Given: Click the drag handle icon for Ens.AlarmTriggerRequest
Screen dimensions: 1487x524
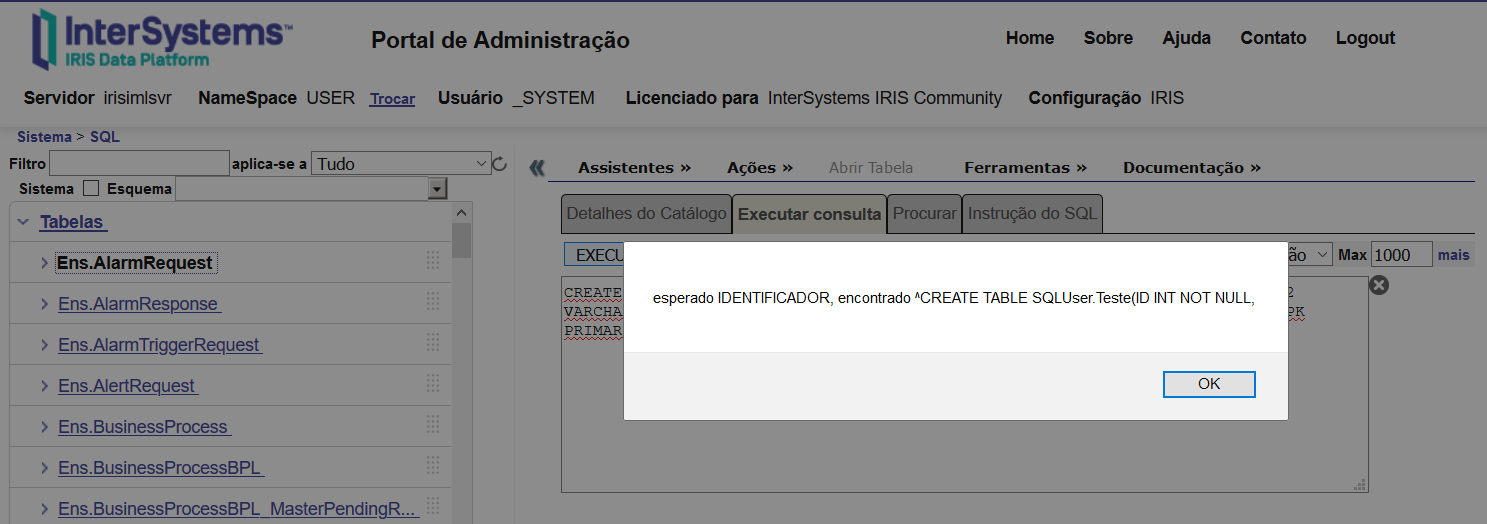Looking at the screenshot, I should point(433,343).
